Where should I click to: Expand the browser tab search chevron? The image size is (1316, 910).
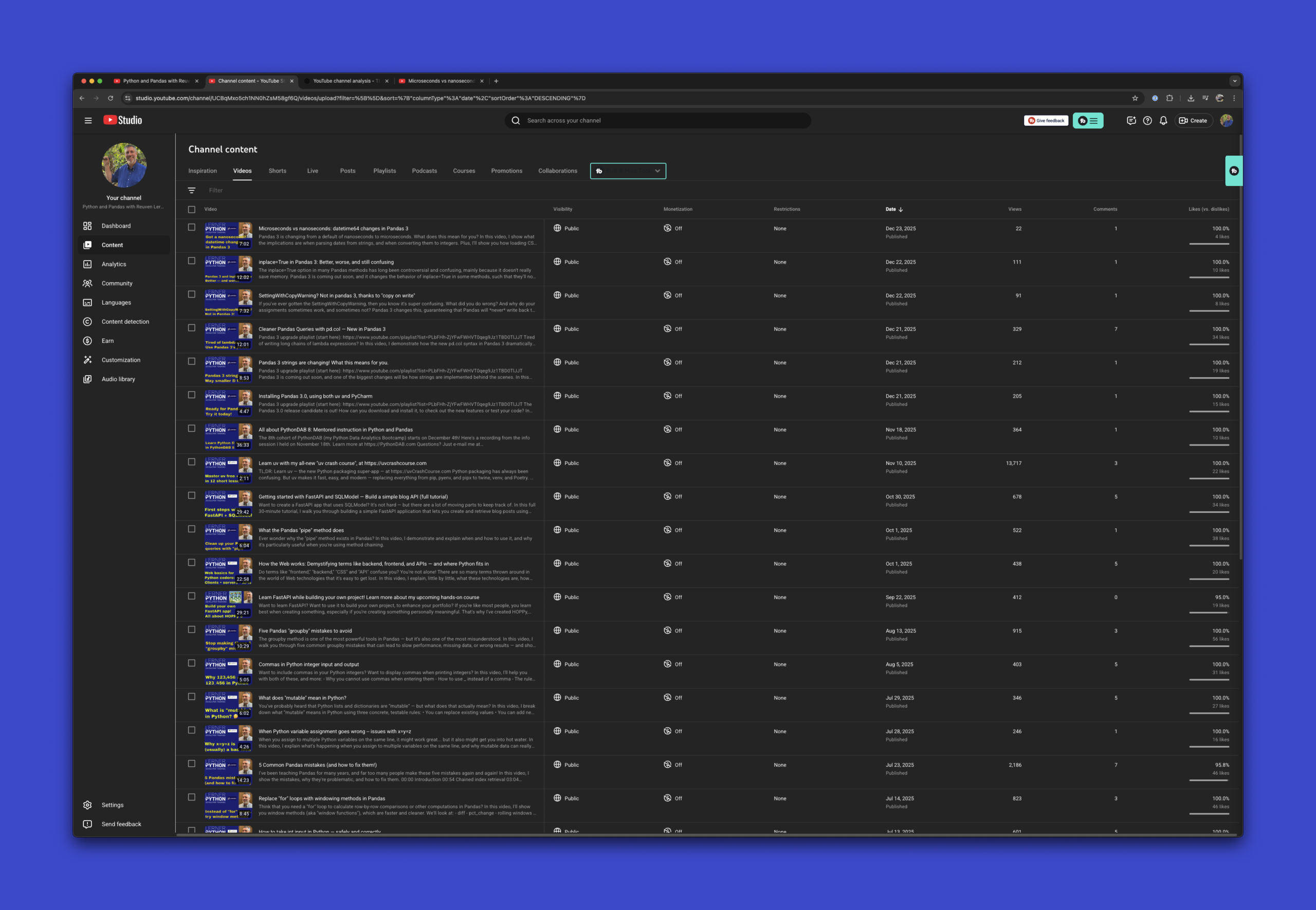click(1234, 81)
